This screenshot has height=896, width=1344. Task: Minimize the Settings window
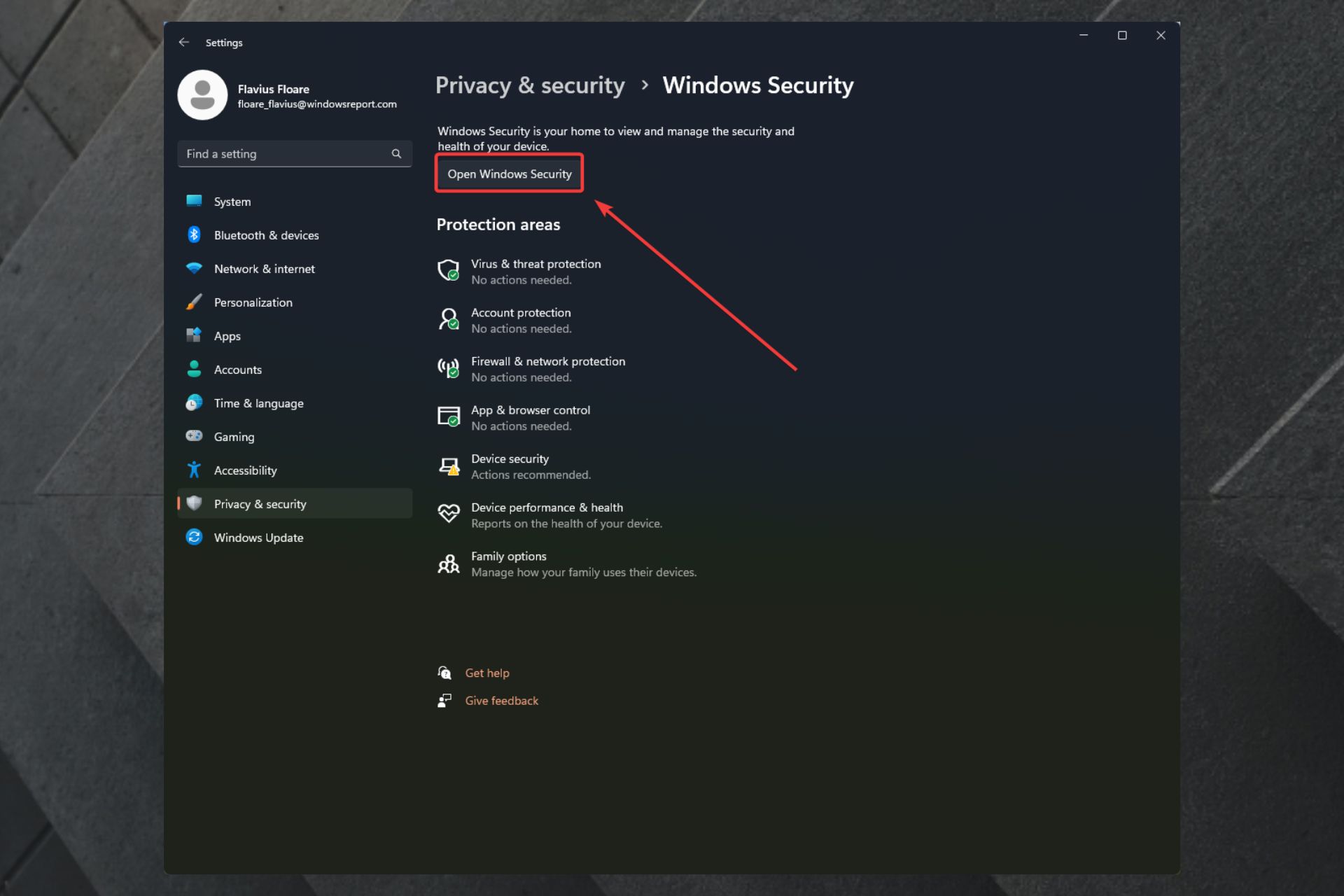[x=1084, y=35]
